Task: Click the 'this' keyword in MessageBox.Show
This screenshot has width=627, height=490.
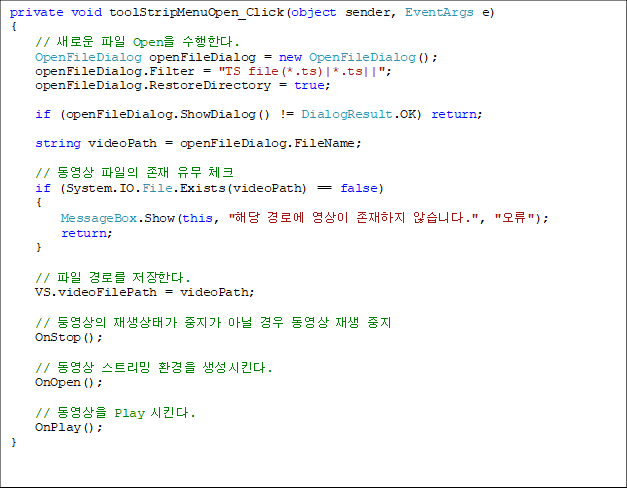Action: (x=197, y=218)
